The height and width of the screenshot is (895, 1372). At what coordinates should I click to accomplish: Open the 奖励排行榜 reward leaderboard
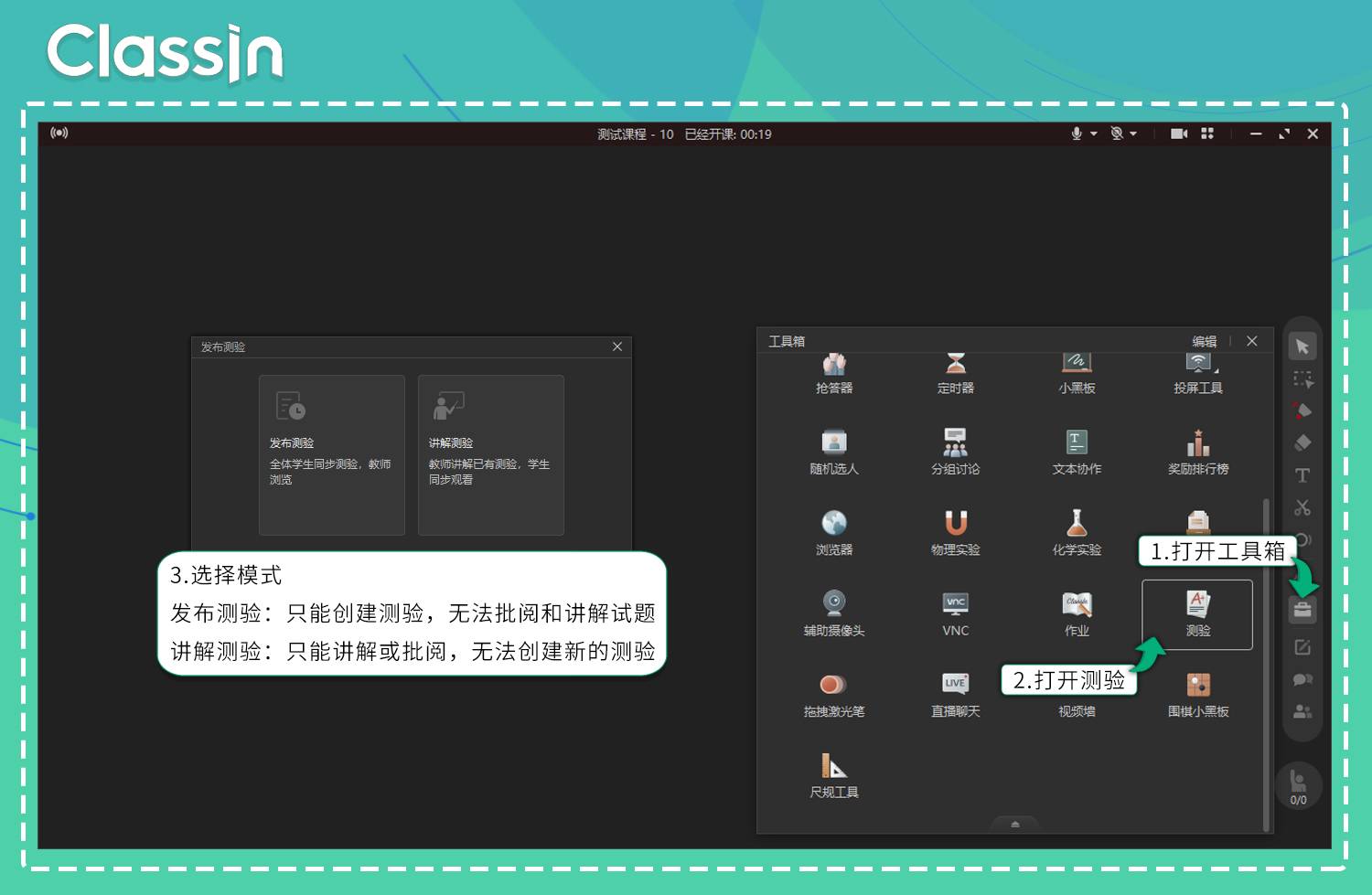click(1198, 452)
